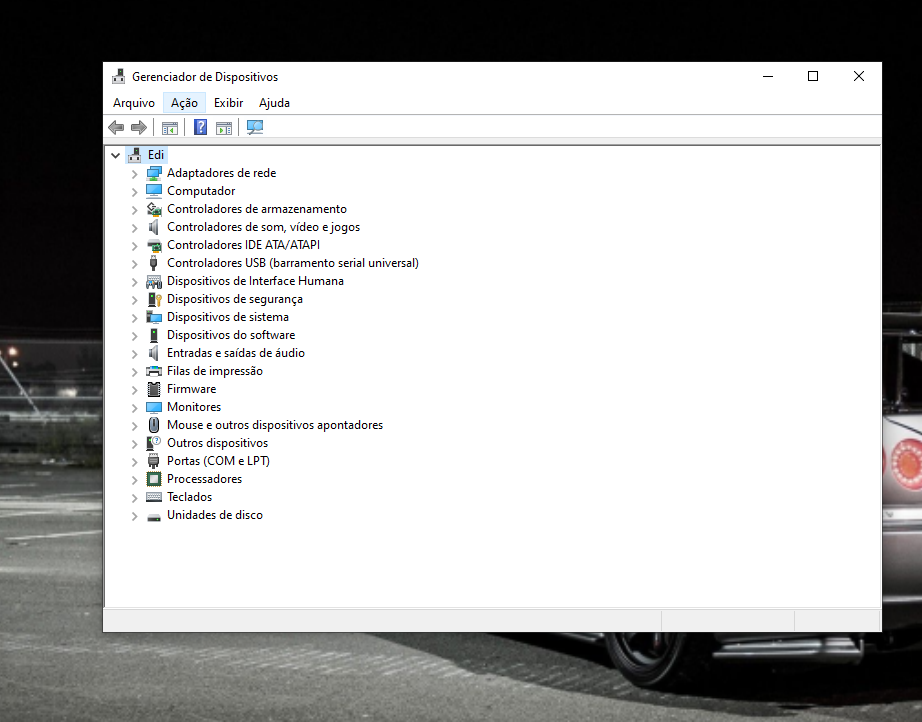Select the Unidades de disco label
The height and width of the screenshot is (722, 922).
pyautogui.click(x=215, y=515)
